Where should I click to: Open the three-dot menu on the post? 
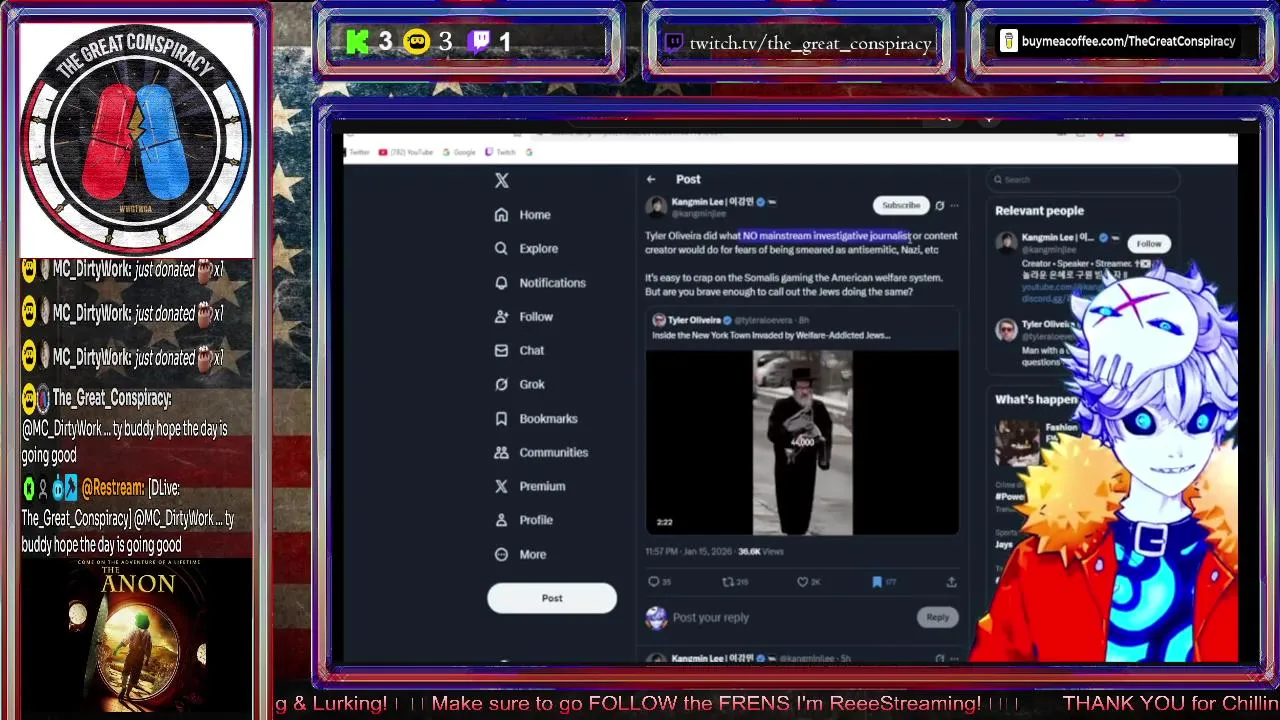tap(954, 205)
